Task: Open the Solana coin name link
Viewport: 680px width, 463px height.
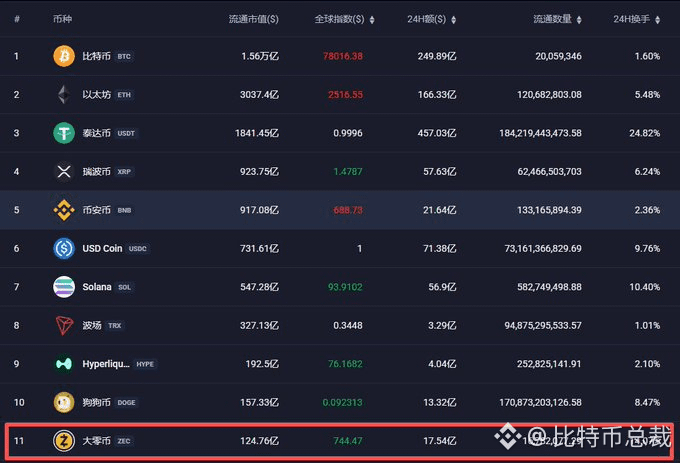Action: click(97, 287)
